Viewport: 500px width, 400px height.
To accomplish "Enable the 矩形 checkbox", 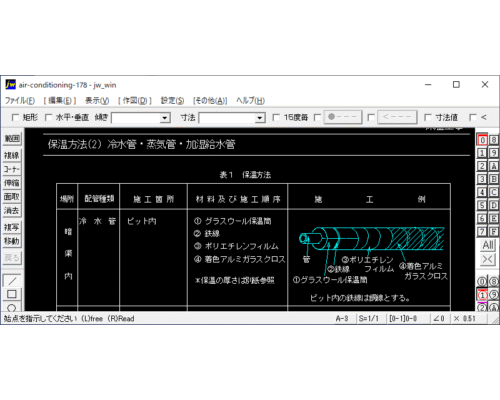I will pos(15,118).
